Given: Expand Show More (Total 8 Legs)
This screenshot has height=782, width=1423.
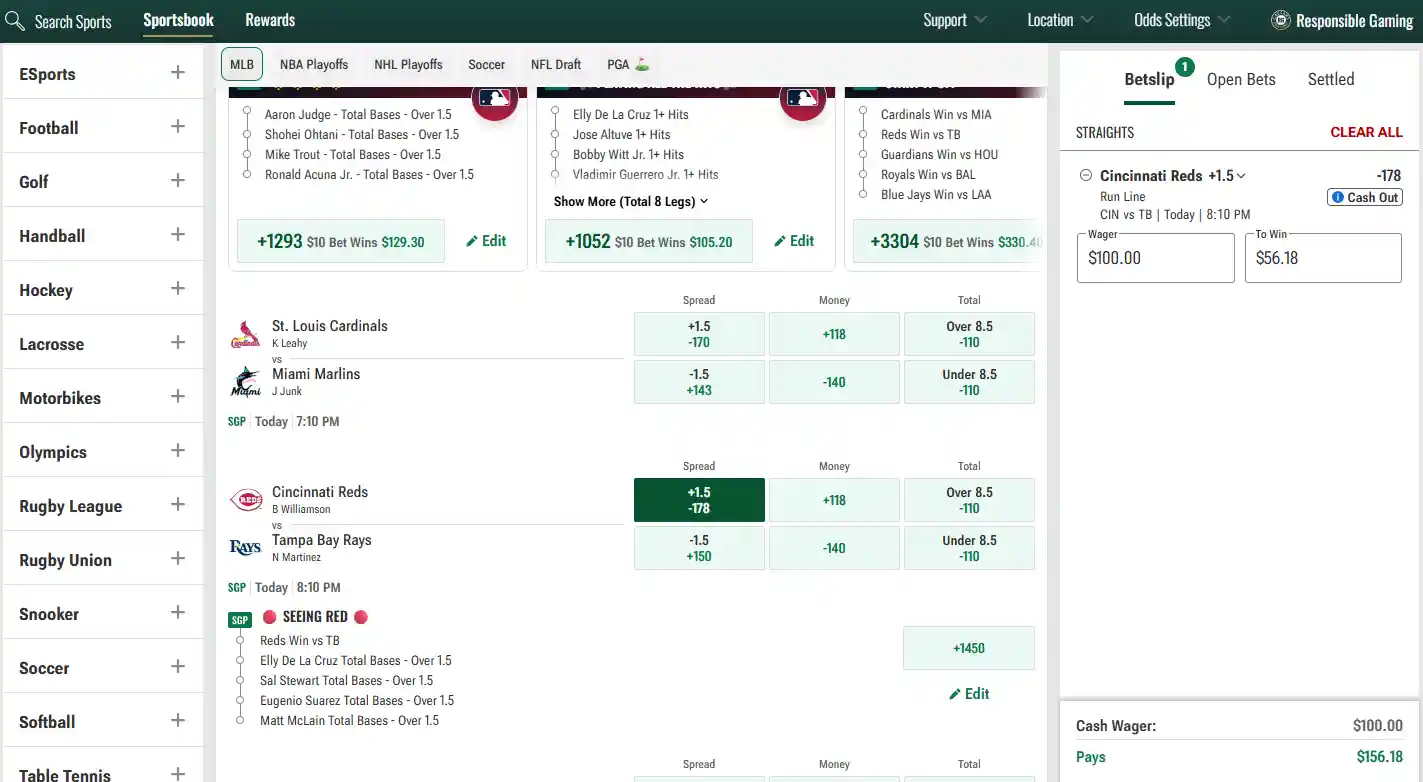Looking at the screenshot, I should click(x=631, y=201).
